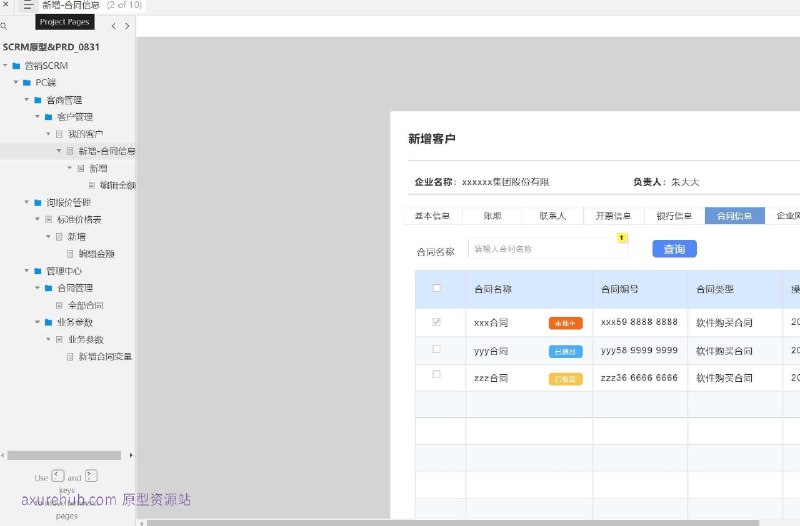Toggle the select-all checkbox in the table header

pos(436,288)
